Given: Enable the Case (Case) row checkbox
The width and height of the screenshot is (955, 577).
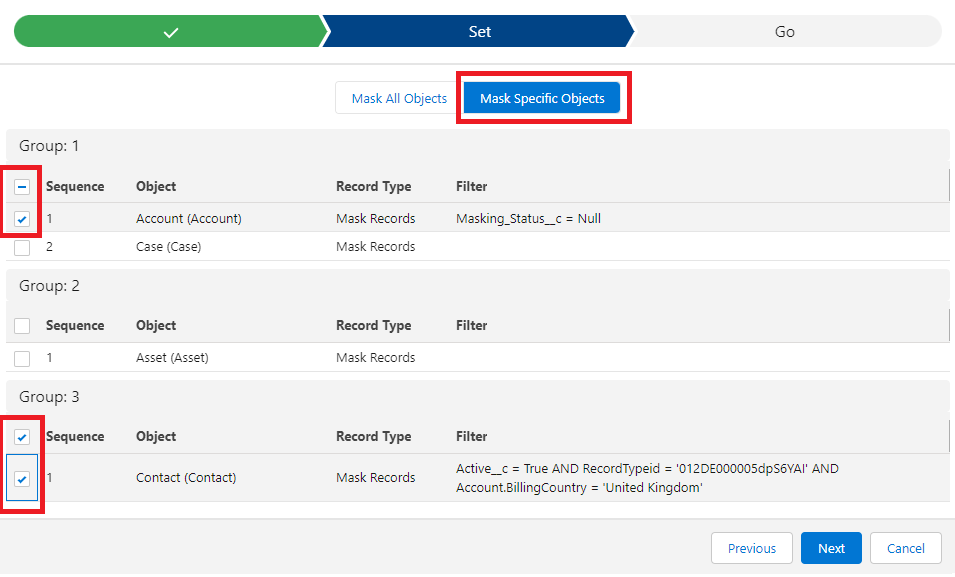Looking at the screenshot, I should (22, 246).
